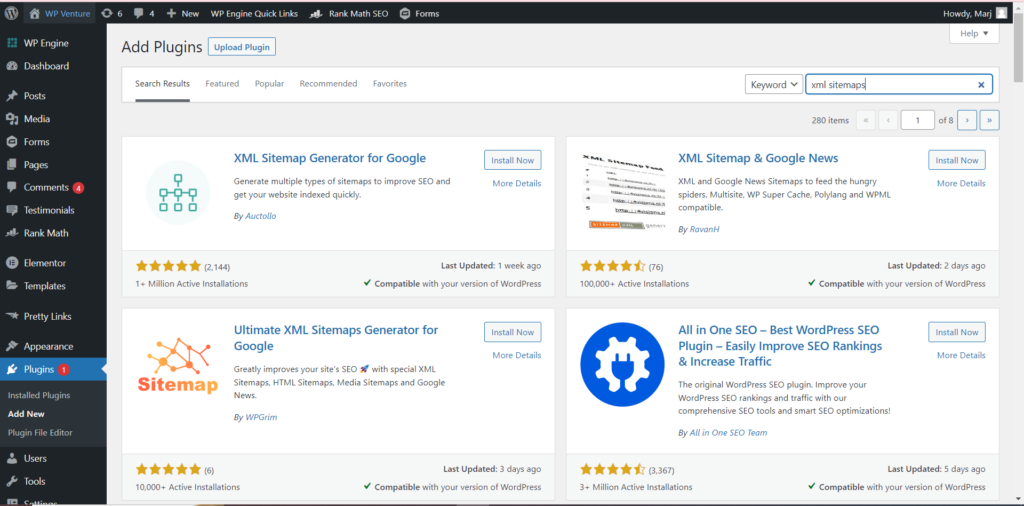The height and width of the screenshot is (506, 1024).
Task: Open More Details for XML Sitemap & Google News
Action: coord(961,183)
